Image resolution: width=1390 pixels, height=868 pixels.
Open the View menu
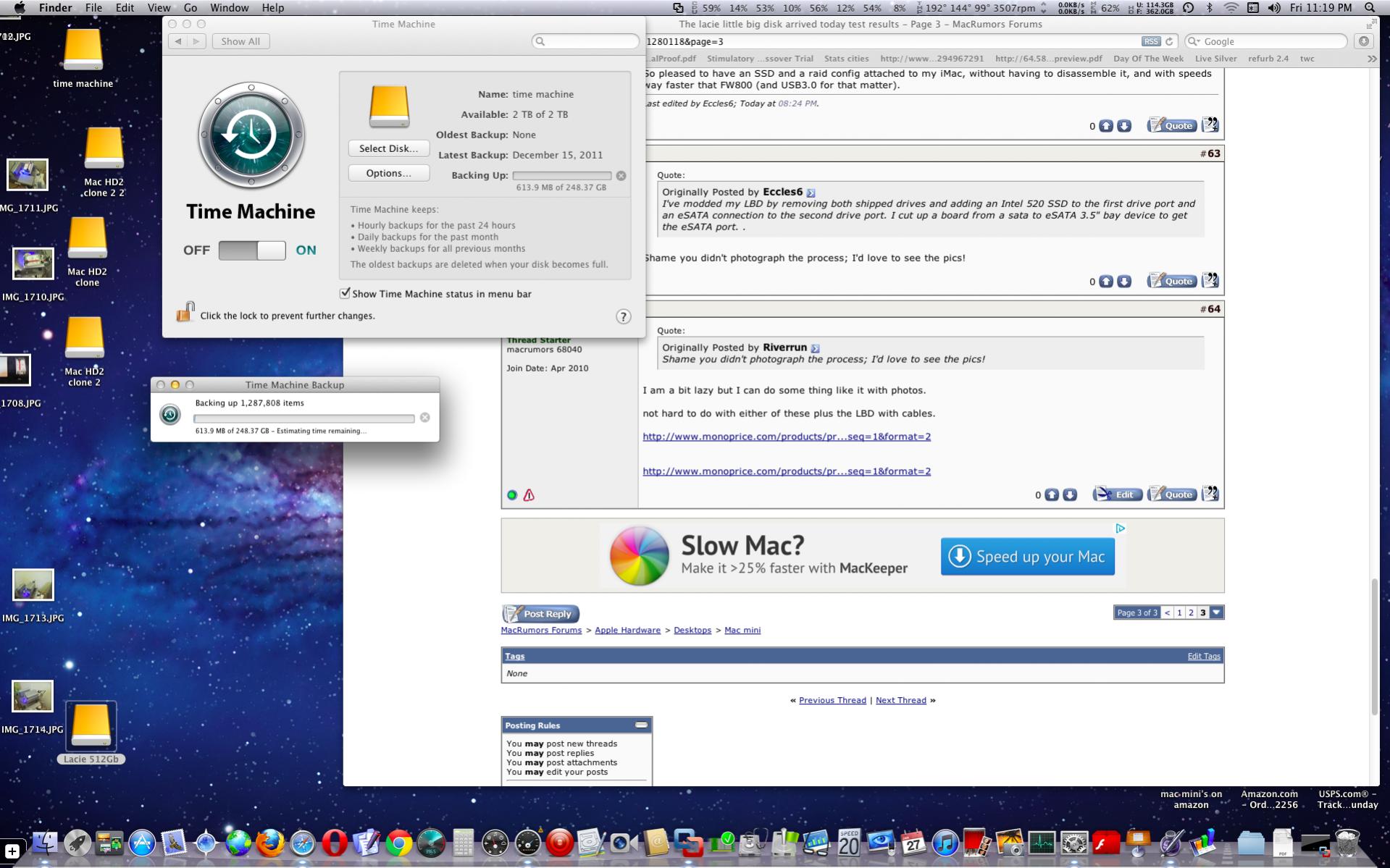tap(159, 8)
